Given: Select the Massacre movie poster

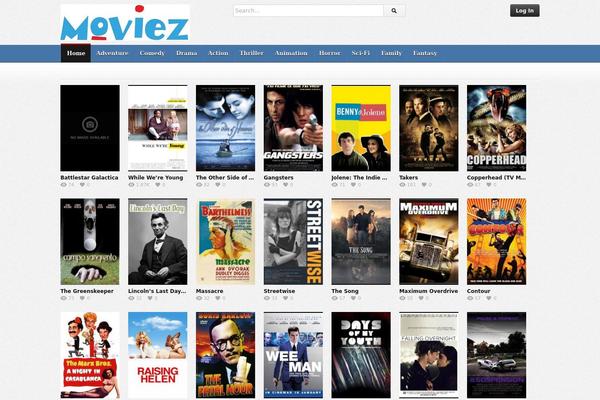Looking at the screenshot, I should pyautogui.click(x=225, y=241).
